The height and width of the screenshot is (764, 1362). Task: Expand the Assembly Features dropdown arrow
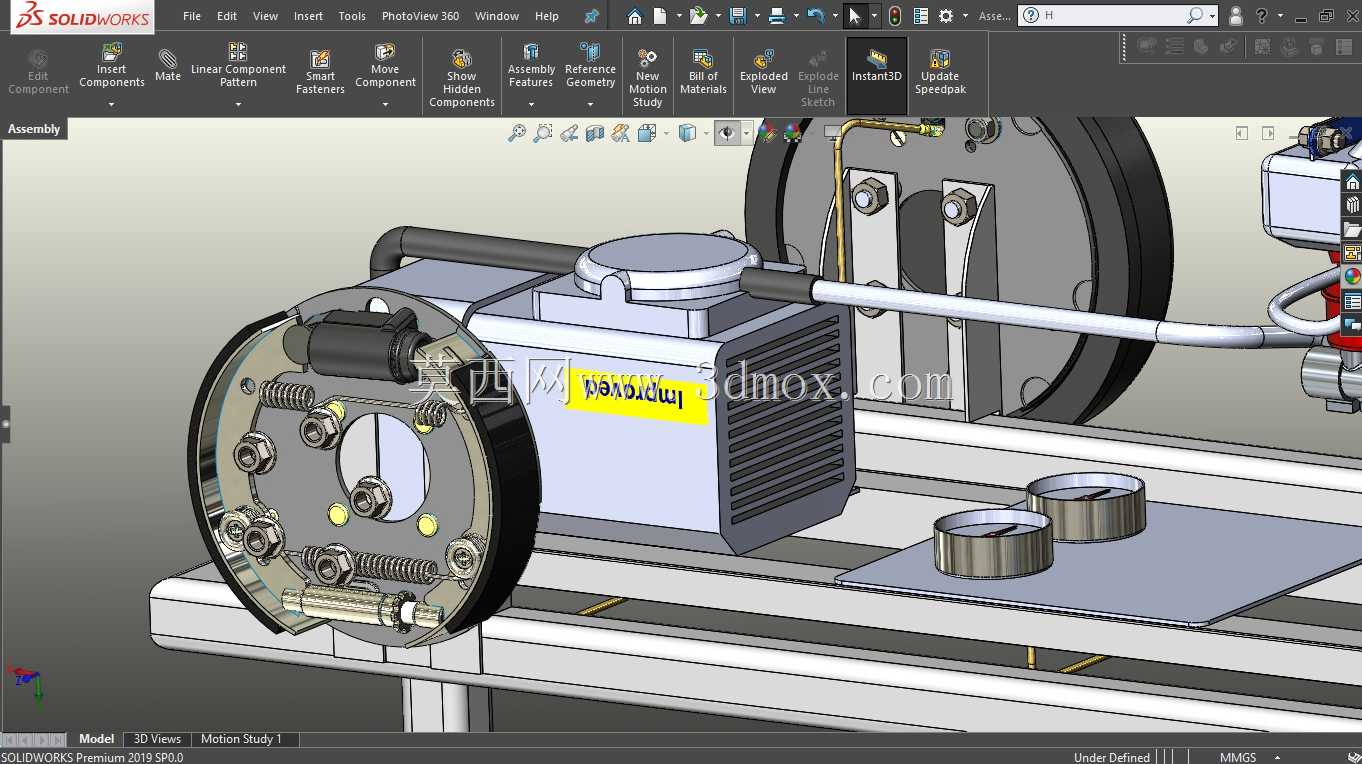pyautogui.click(x=531, y=104)
